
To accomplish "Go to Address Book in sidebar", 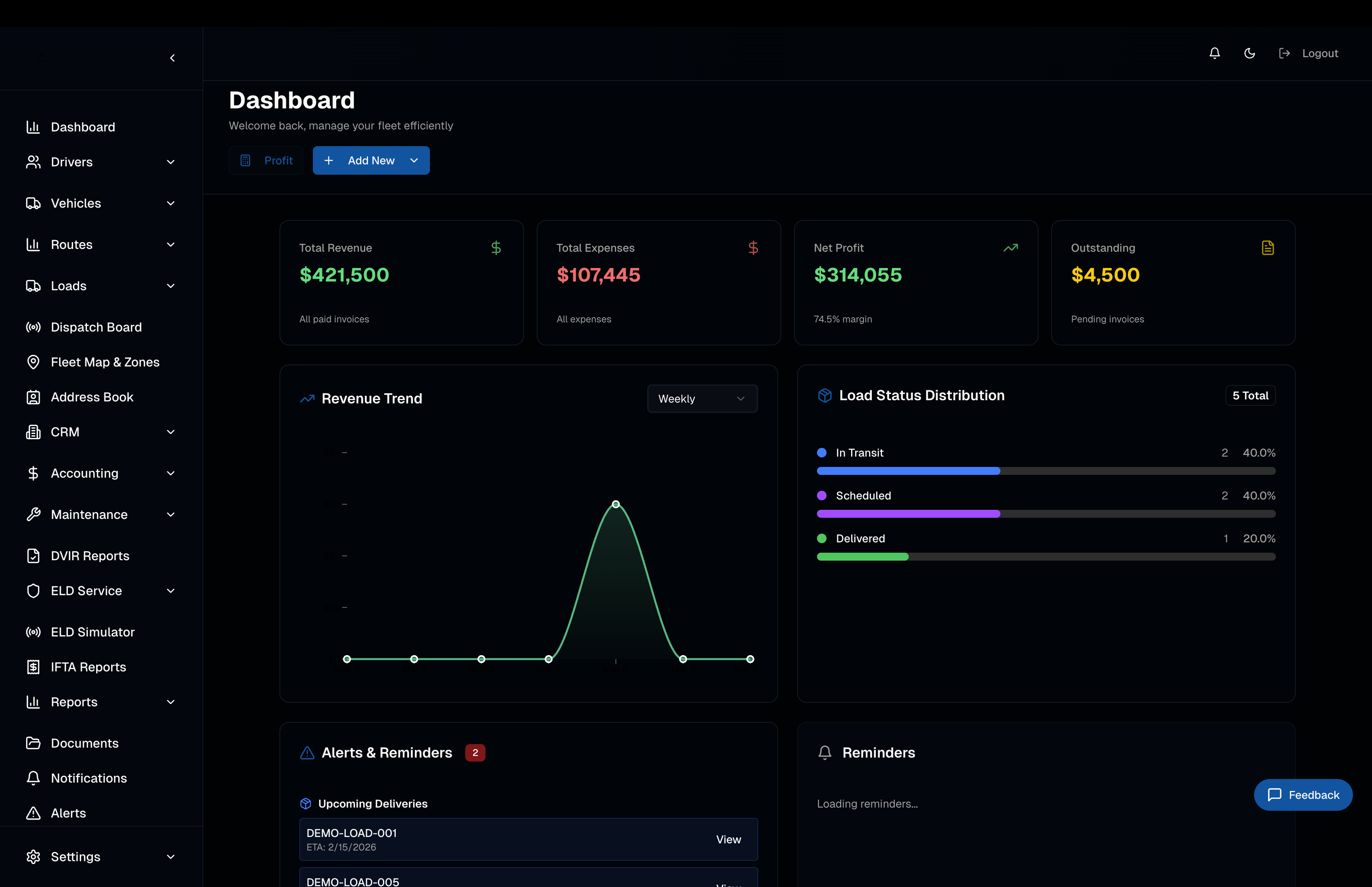I will point(92,397).
